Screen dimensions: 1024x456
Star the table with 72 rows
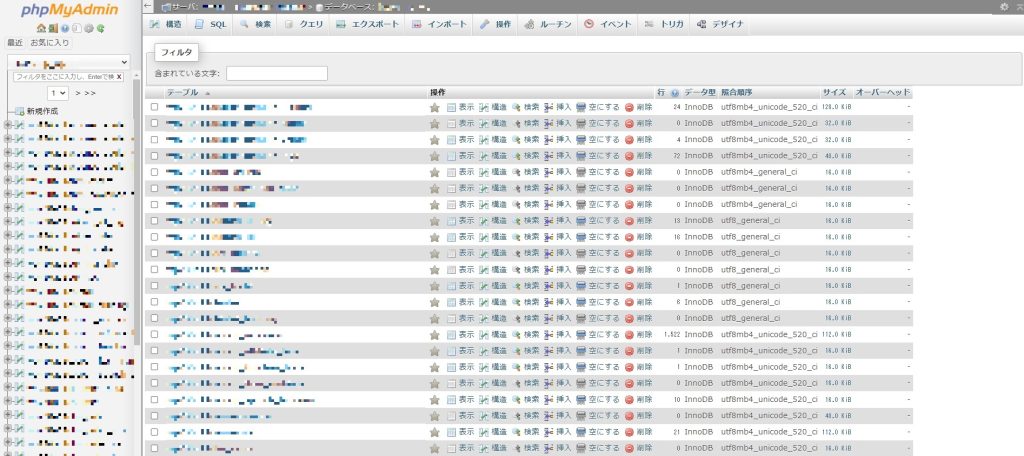pyautogui.click(x=434, y=156)
